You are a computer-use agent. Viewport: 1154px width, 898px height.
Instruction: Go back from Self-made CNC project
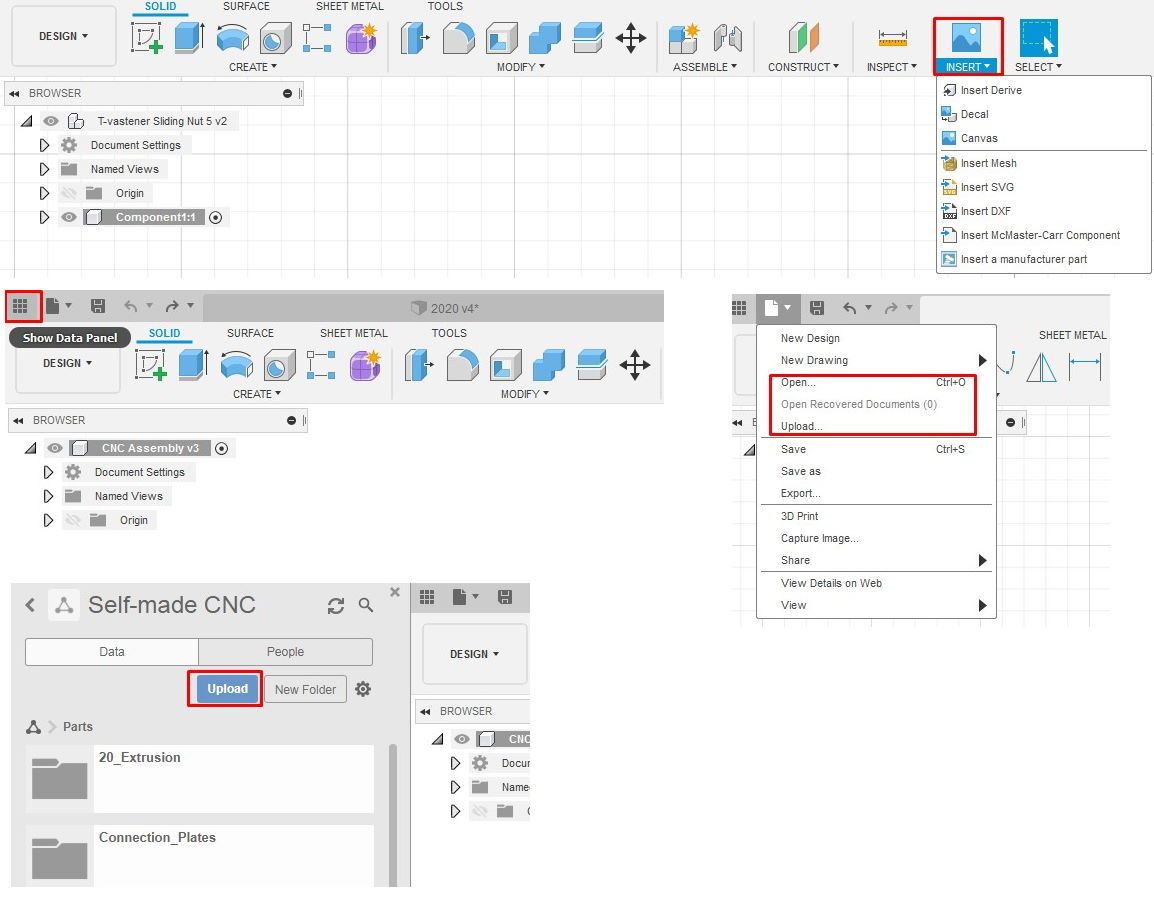tap(30, 605)
